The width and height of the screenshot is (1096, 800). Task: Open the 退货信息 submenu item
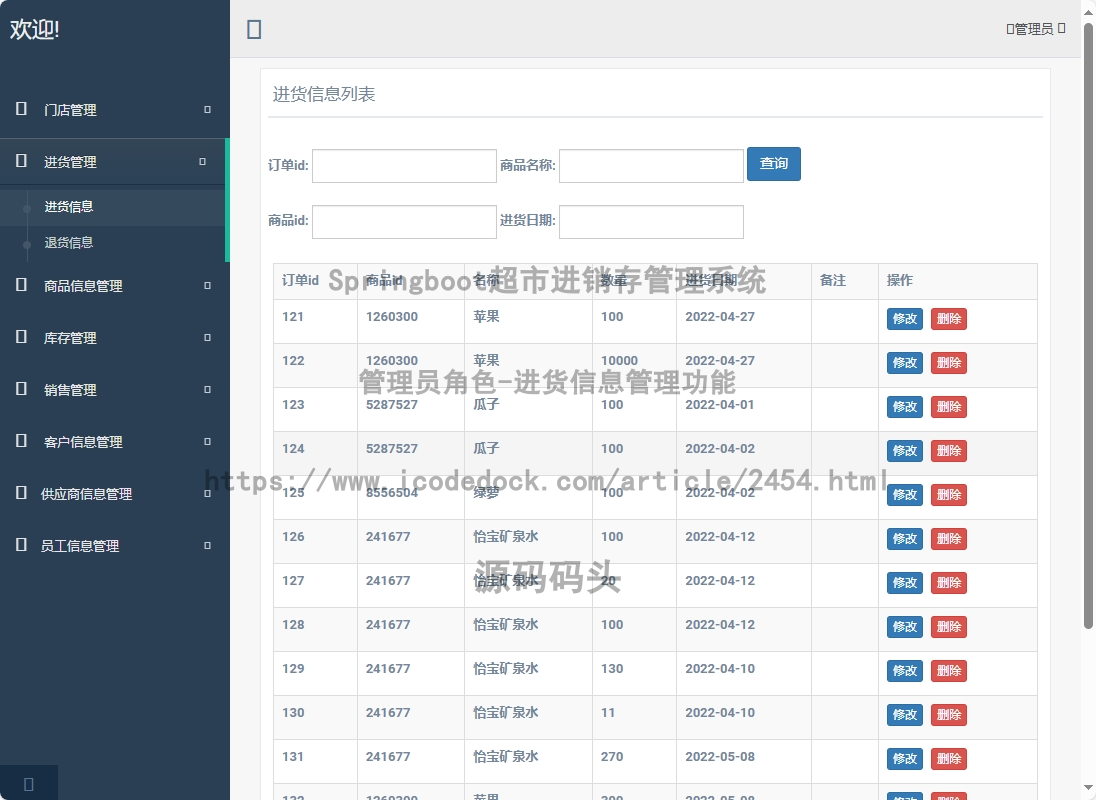pyautogui.click(x=68, y=243)
